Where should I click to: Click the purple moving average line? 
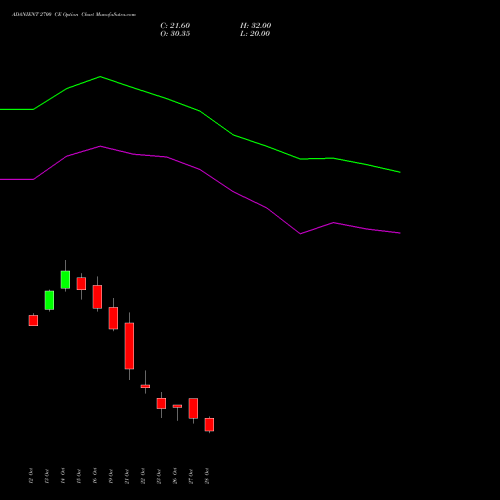point(200,170)
